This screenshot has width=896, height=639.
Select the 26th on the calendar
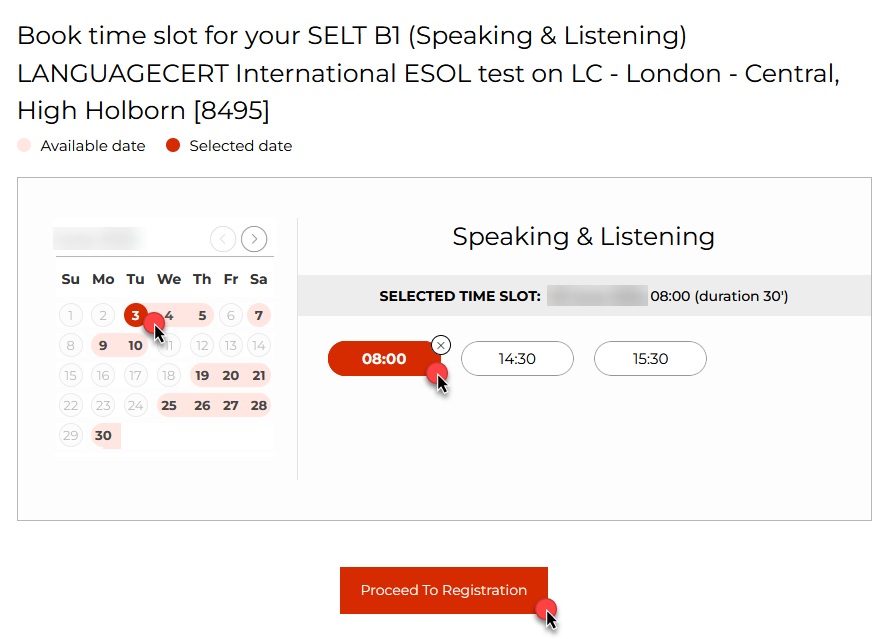[x=202, y=405]
